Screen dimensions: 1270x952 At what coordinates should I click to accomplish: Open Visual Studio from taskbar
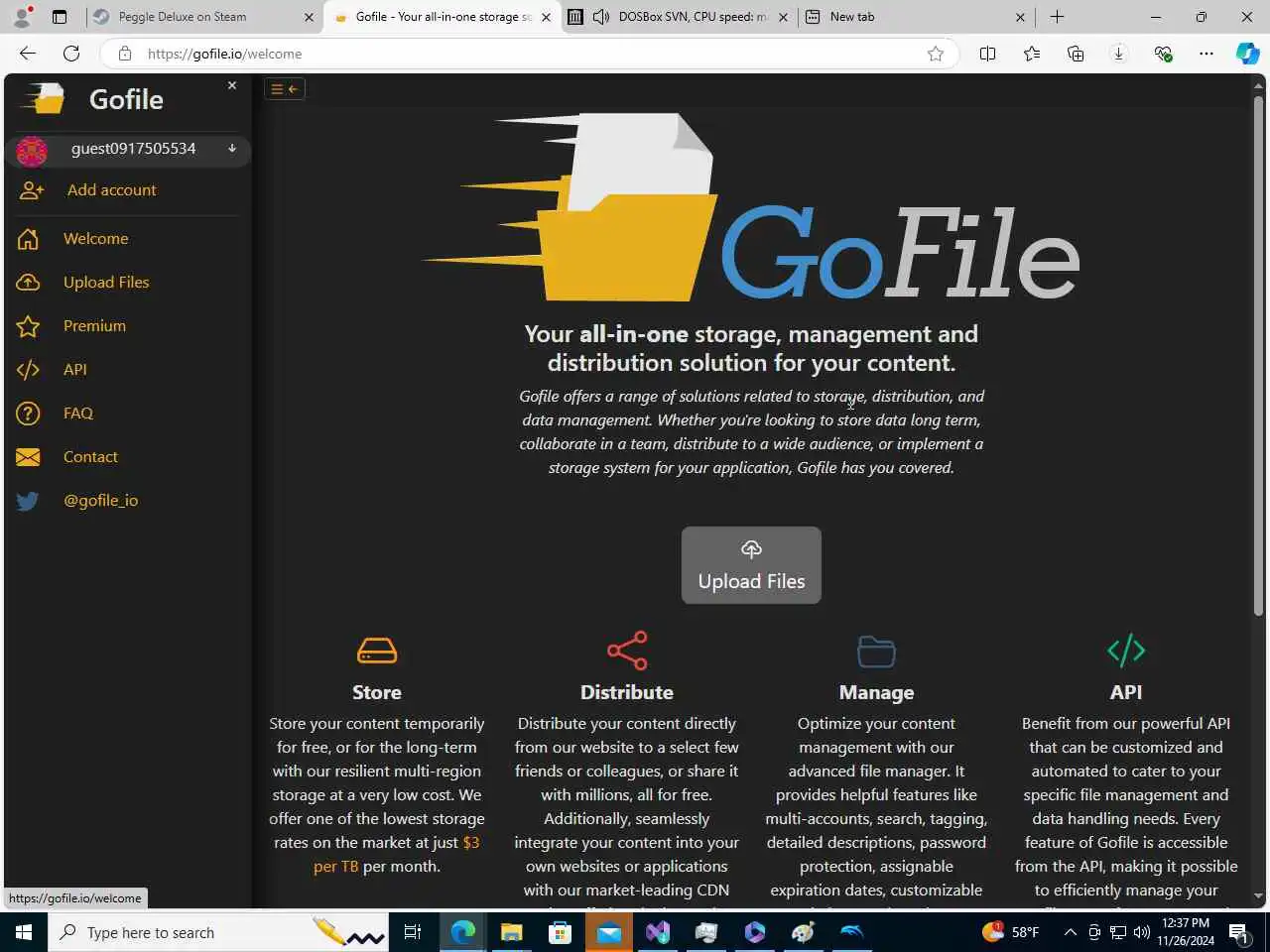[x=657, y=932]
